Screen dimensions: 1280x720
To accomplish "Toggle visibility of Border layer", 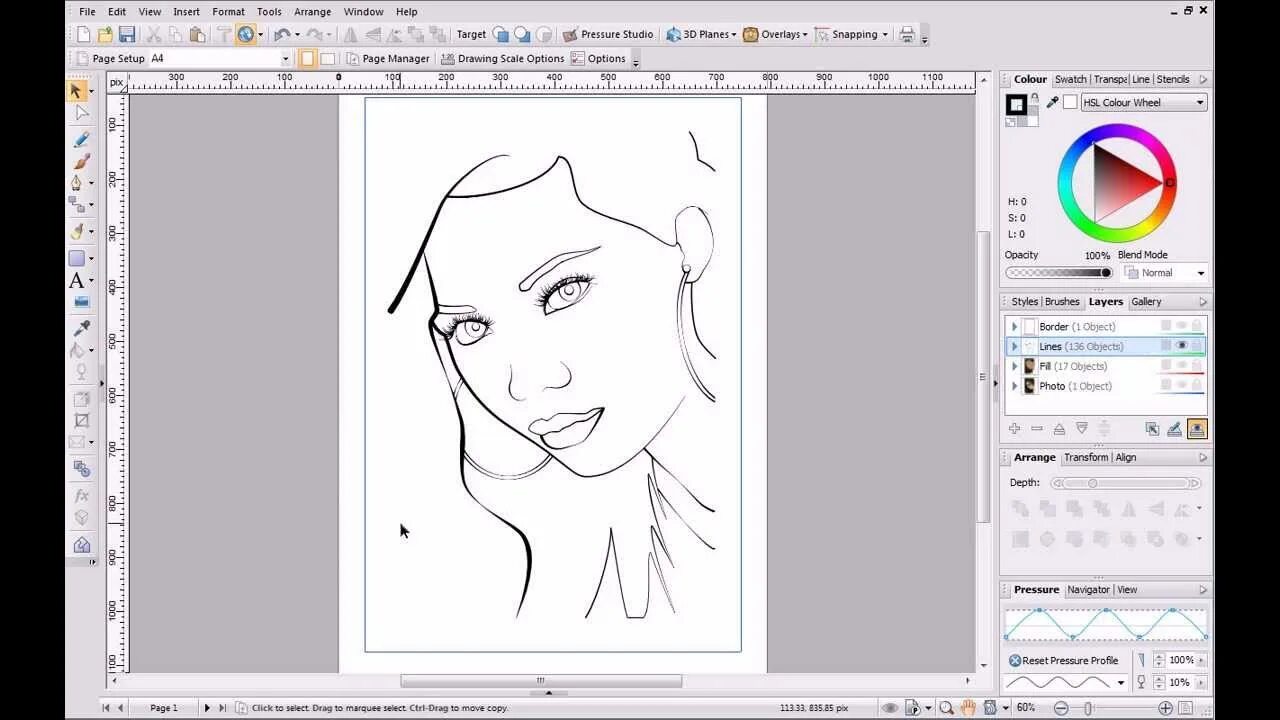I will [x=1181, y=326].
